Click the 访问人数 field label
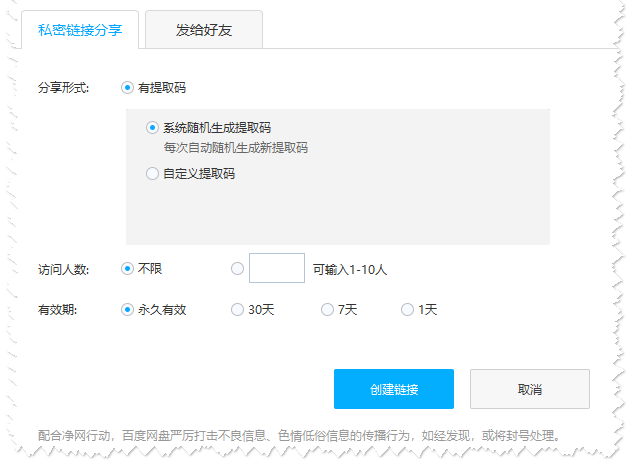 (x=63, y=269)
